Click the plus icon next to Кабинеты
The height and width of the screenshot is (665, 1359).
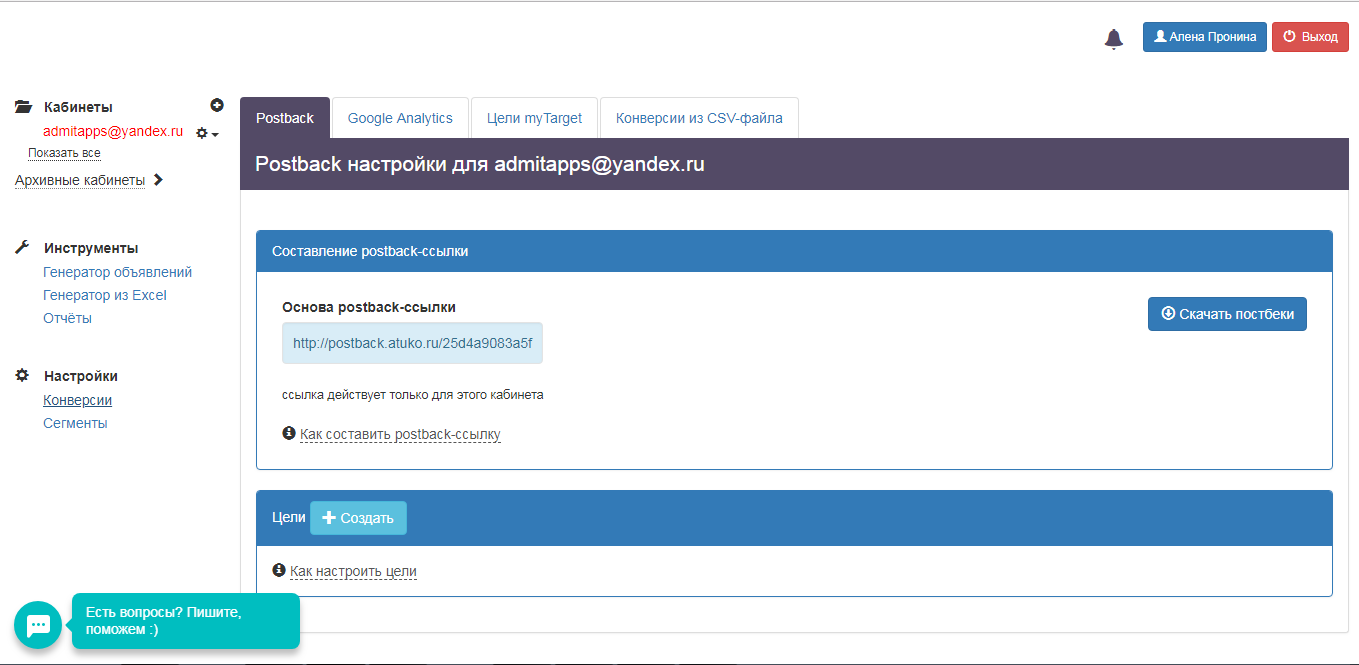[217, 105]
